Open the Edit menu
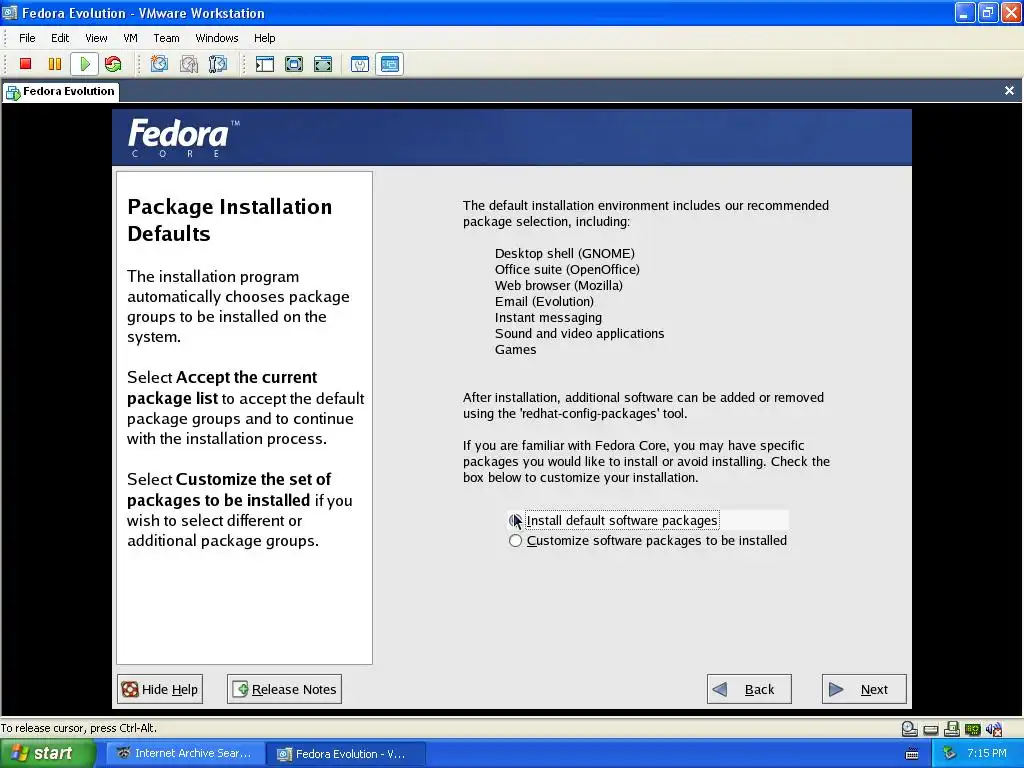The height and width of the screenshot is (768, 1024). pyautogui.click(x=60, y=38)
